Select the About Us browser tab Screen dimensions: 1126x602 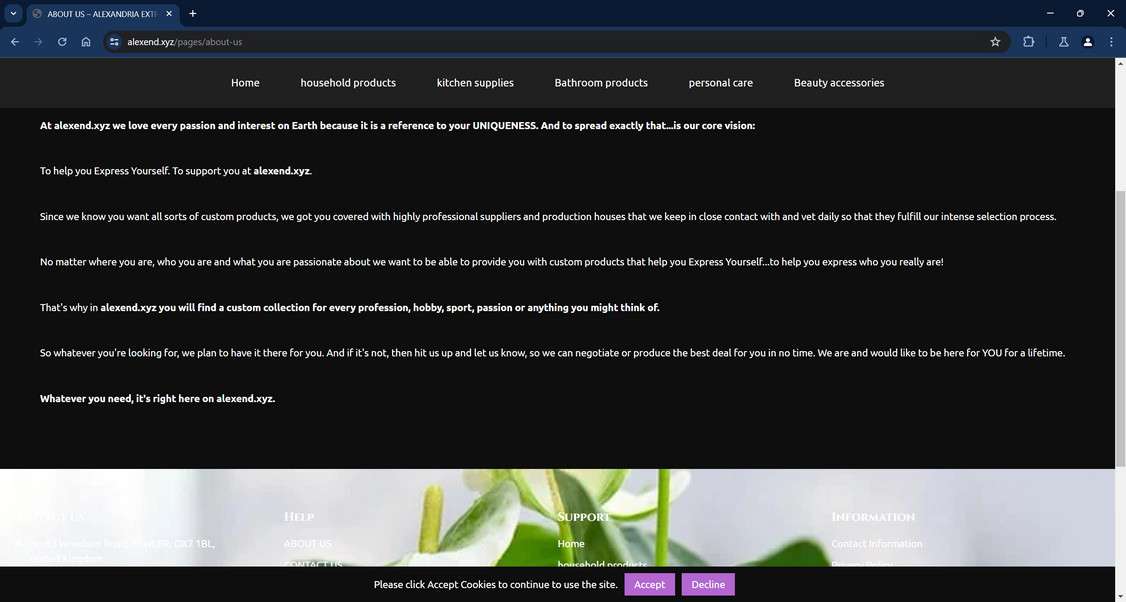tap(103, 14)
